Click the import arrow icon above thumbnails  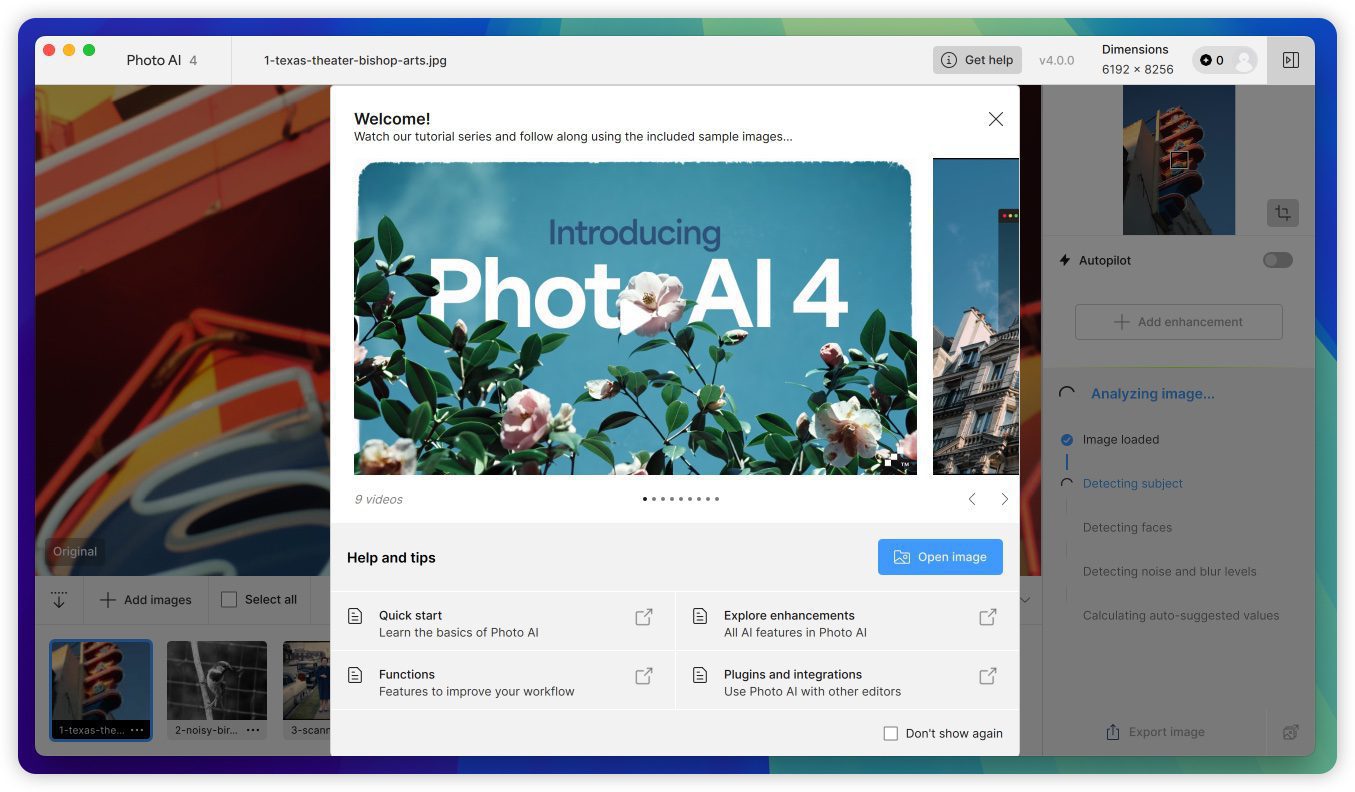click(59, 599)
